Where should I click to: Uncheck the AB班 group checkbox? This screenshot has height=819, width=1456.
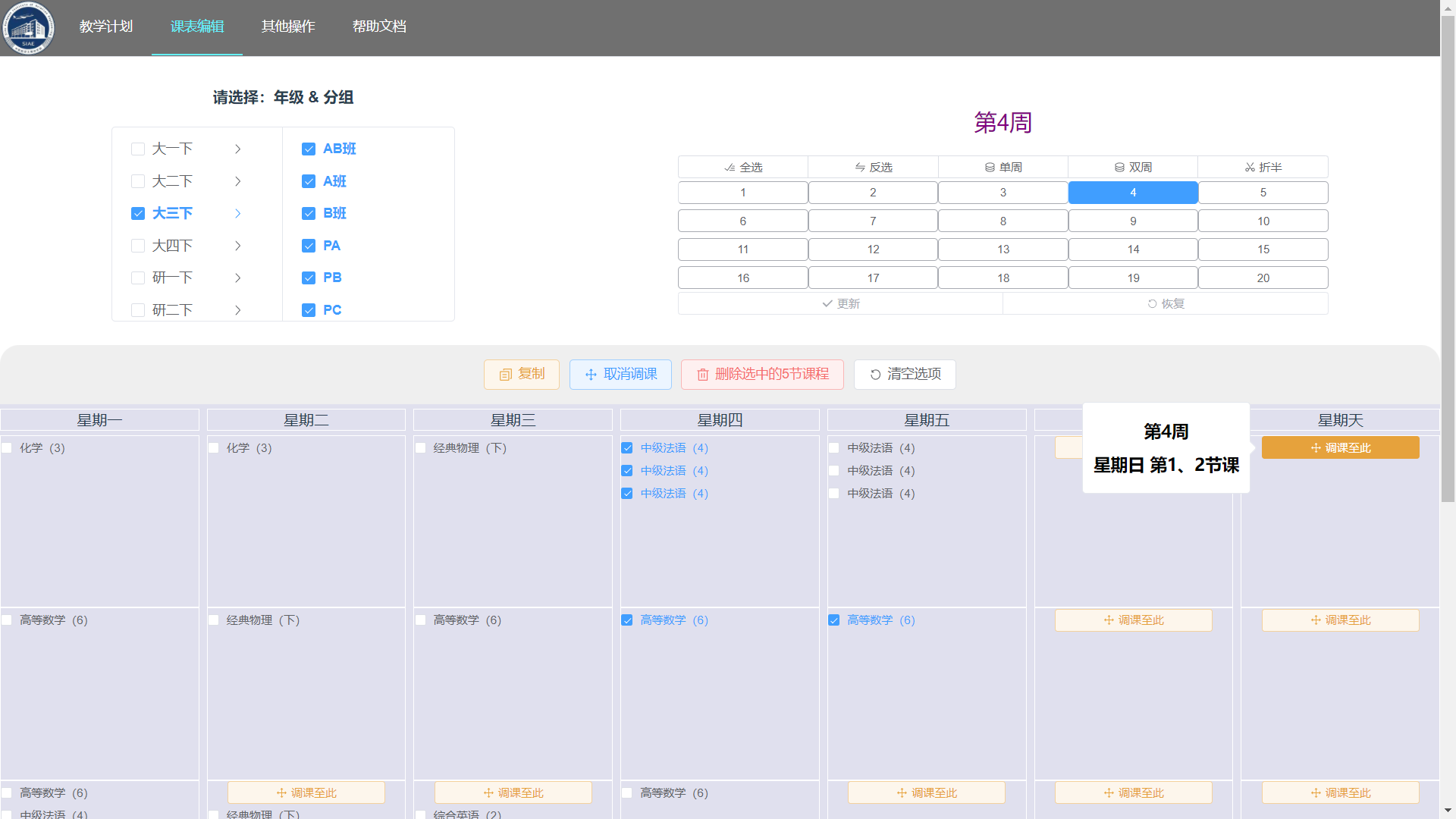(x=309, y=149)
